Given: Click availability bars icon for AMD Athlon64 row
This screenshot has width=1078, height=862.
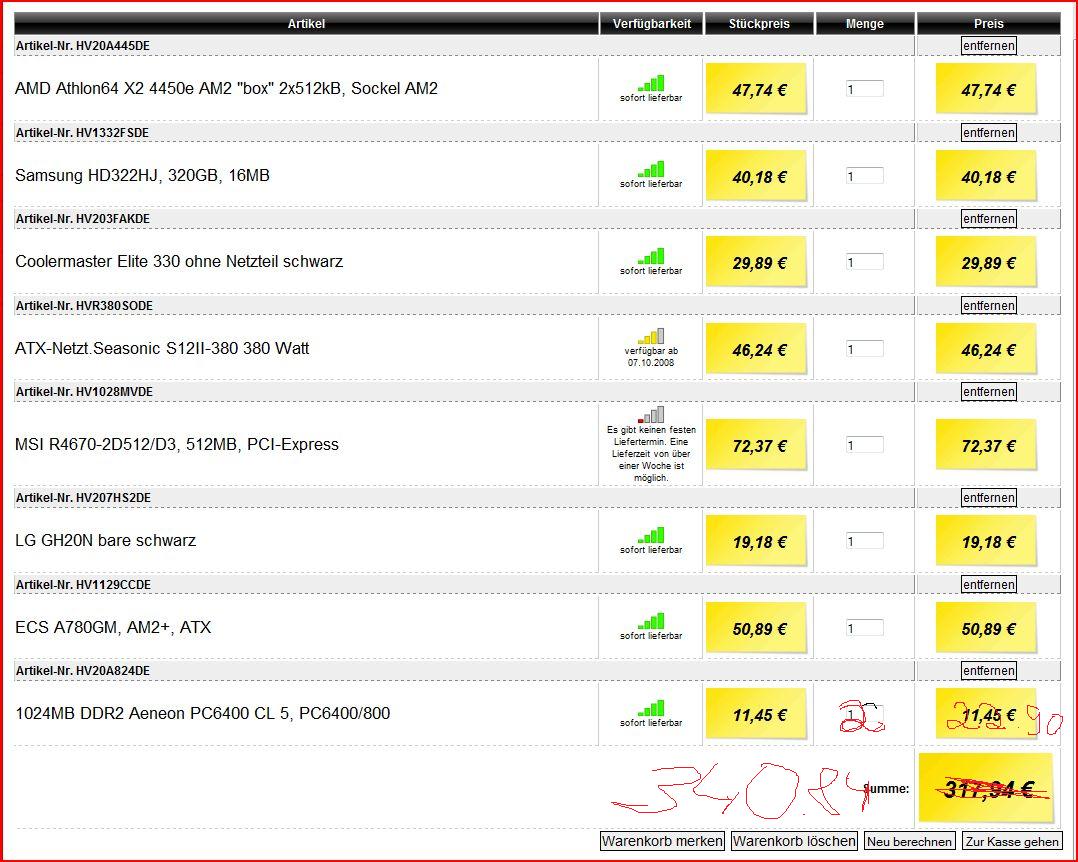Looking at the screenshot, I should 651,83.
